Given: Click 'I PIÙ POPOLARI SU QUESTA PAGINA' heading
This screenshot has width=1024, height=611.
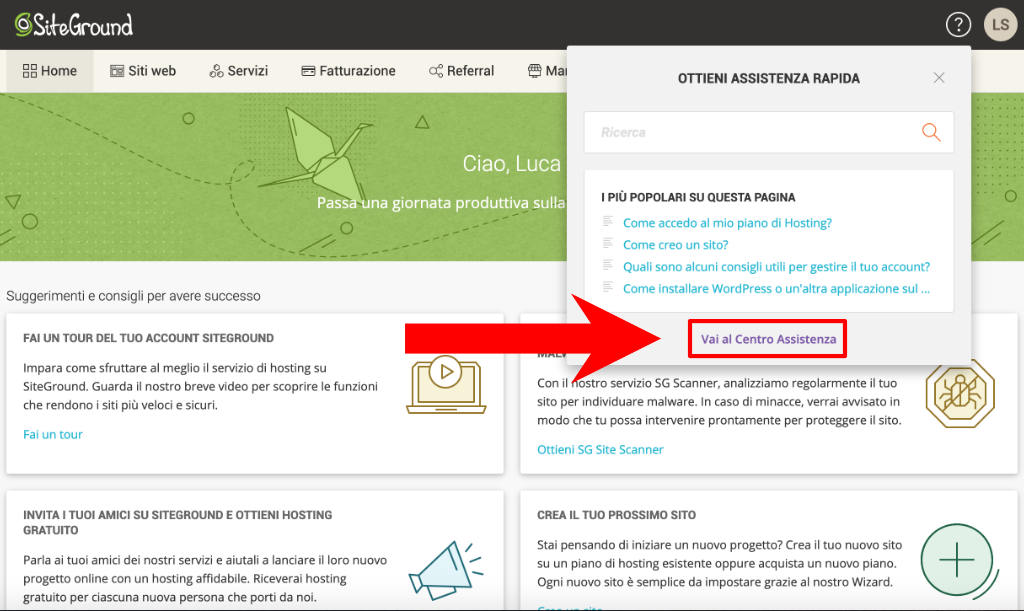Looking at the screenshot, I should tap(698, 197).
